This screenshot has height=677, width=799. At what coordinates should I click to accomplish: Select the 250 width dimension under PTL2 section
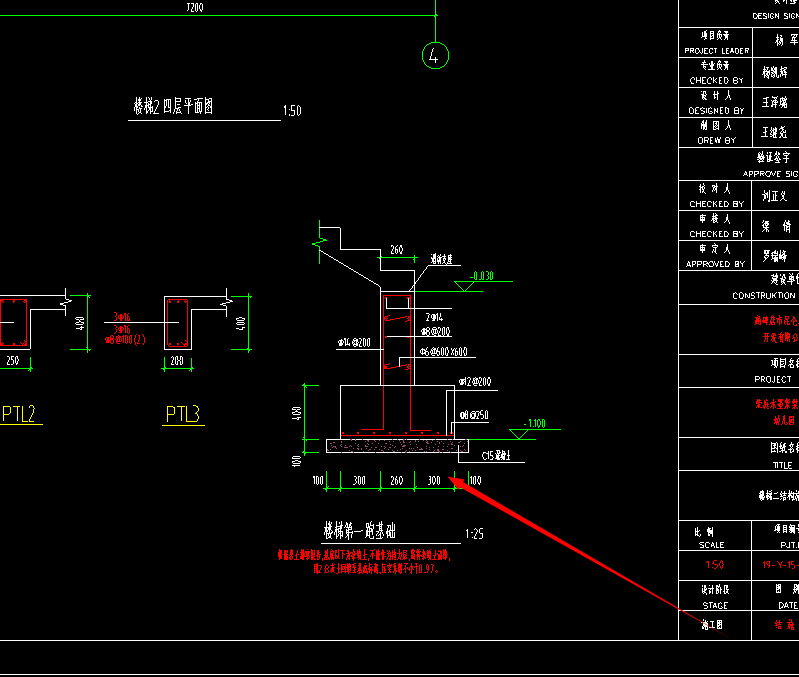click(13, 361)
